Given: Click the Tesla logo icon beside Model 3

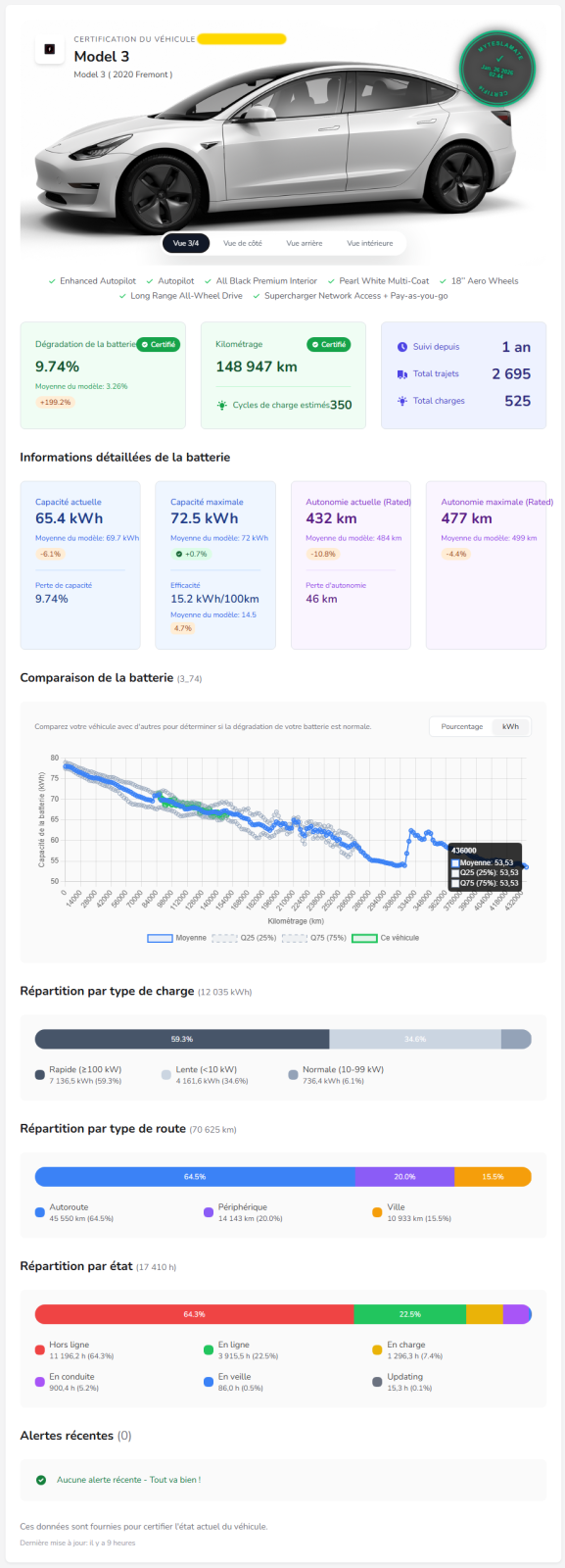Looking at the screenshot, I should coord(50,49).
